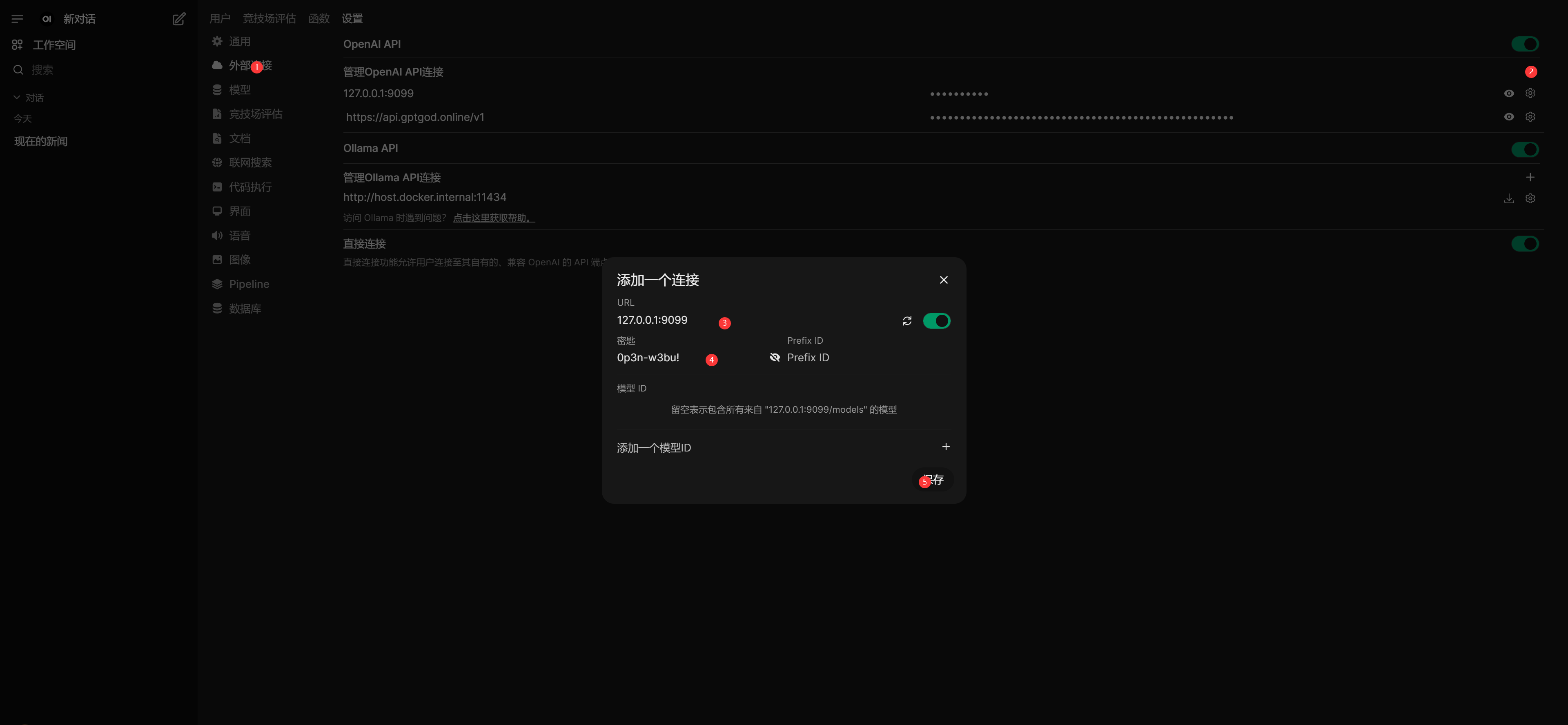Screen dimensions: 1568x725
Task: Click the 保存 button
Action: 933,480
